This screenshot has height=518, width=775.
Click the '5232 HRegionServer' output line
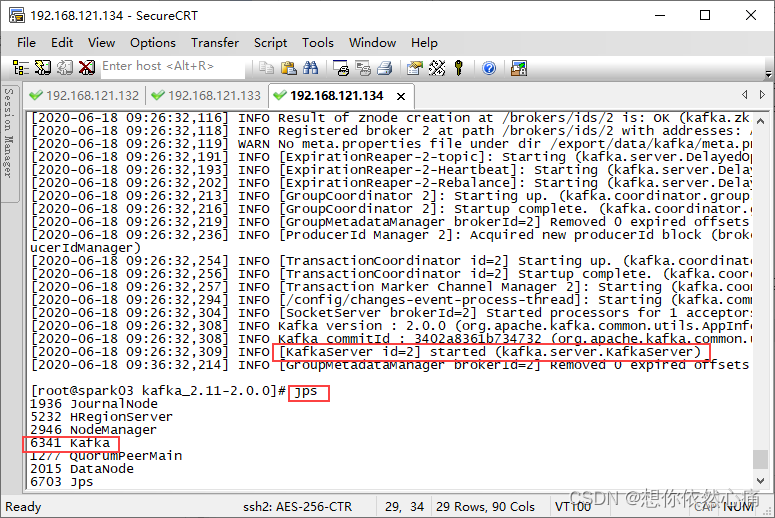(x=101, y=417)
